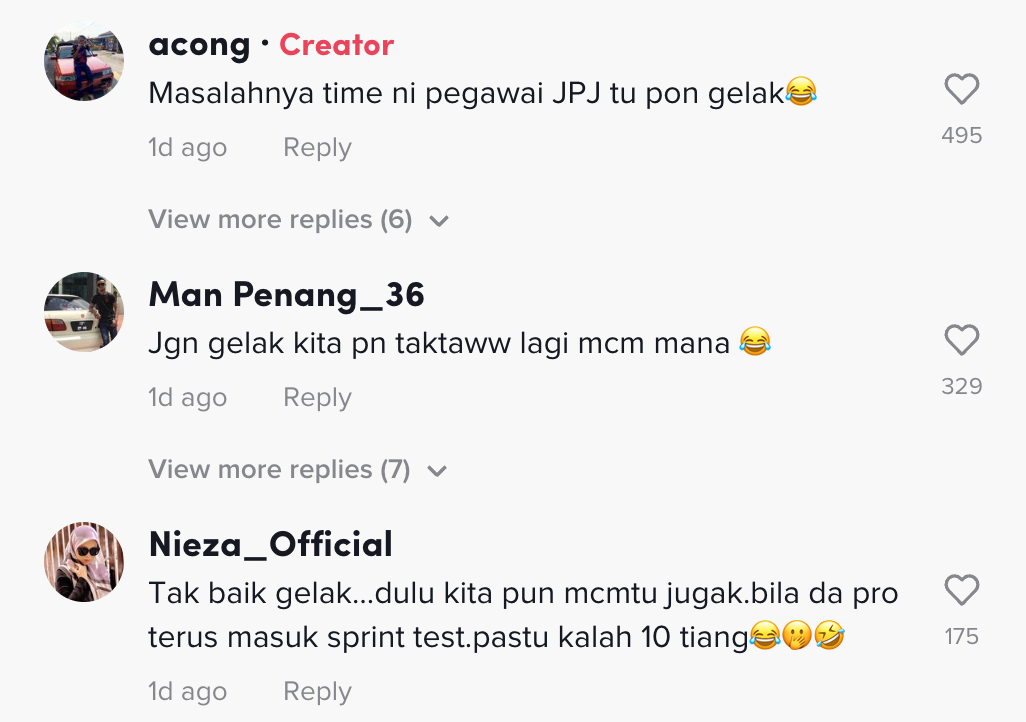Image resolution: width=1026 pixels, height=722 pixels.
Task: Open Man Penang_36's profile avatar
Action: click(84, 311)
